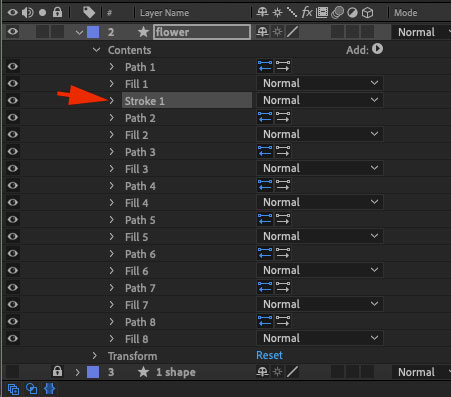Click the Label tag column header icon
The image size is (451, 397).
point(89,13)
